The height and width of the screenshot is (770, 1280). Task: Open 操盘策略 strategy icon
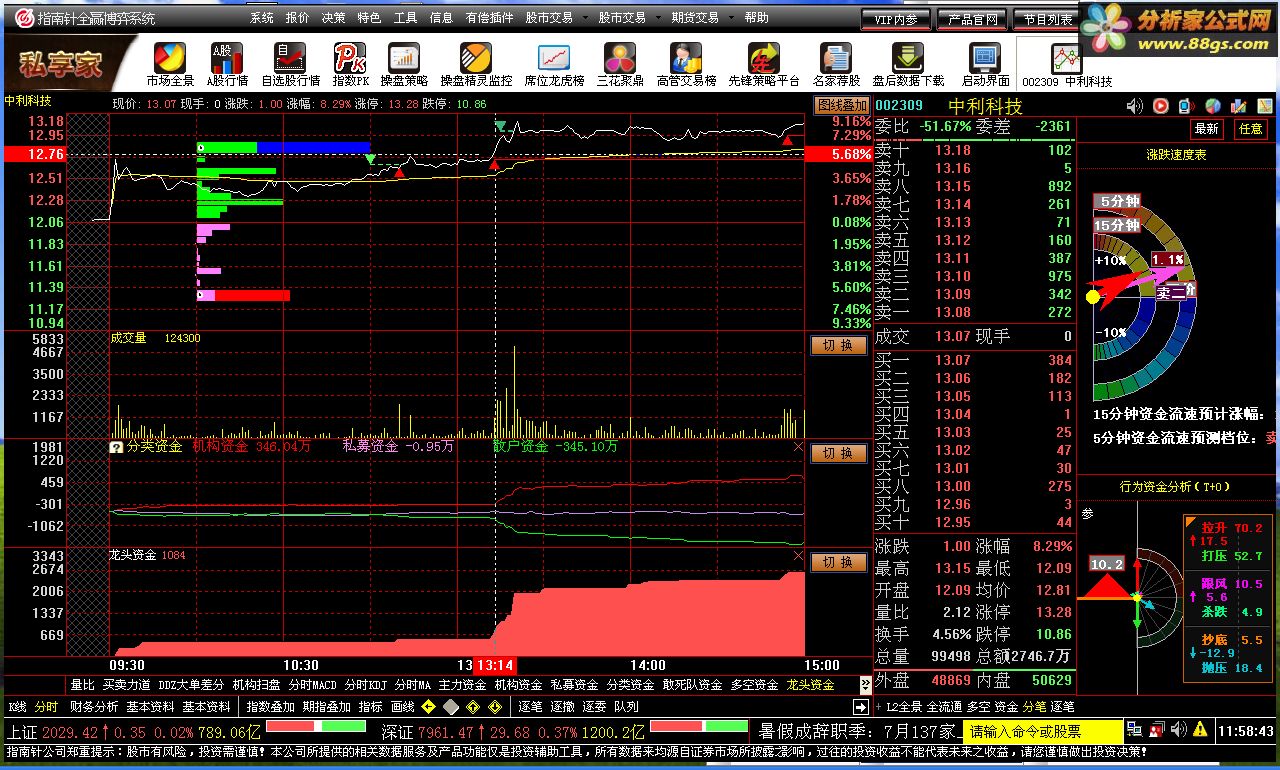click(x=404, y=64)
